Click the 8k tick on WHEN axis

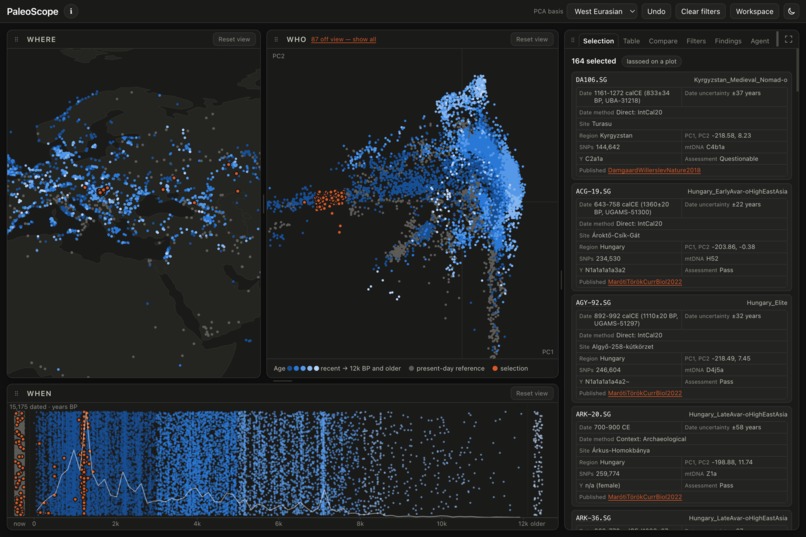tap(360, 524)
